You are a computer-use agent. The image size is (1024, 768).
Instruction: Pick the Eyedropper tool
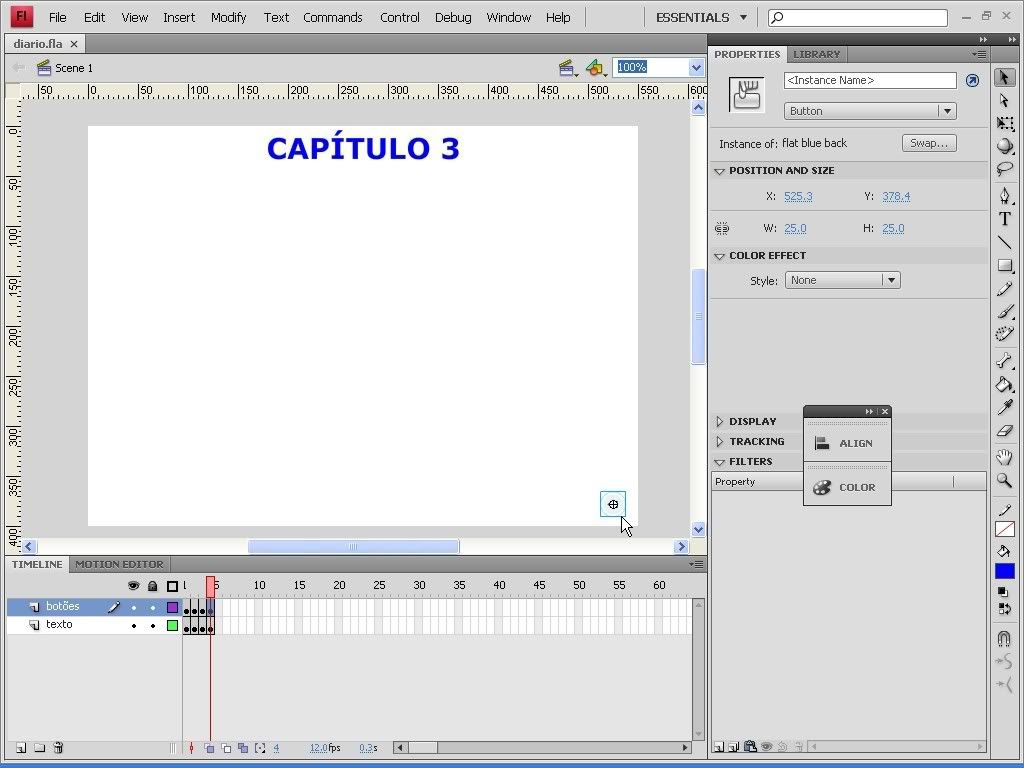(x=1004, y=408)
